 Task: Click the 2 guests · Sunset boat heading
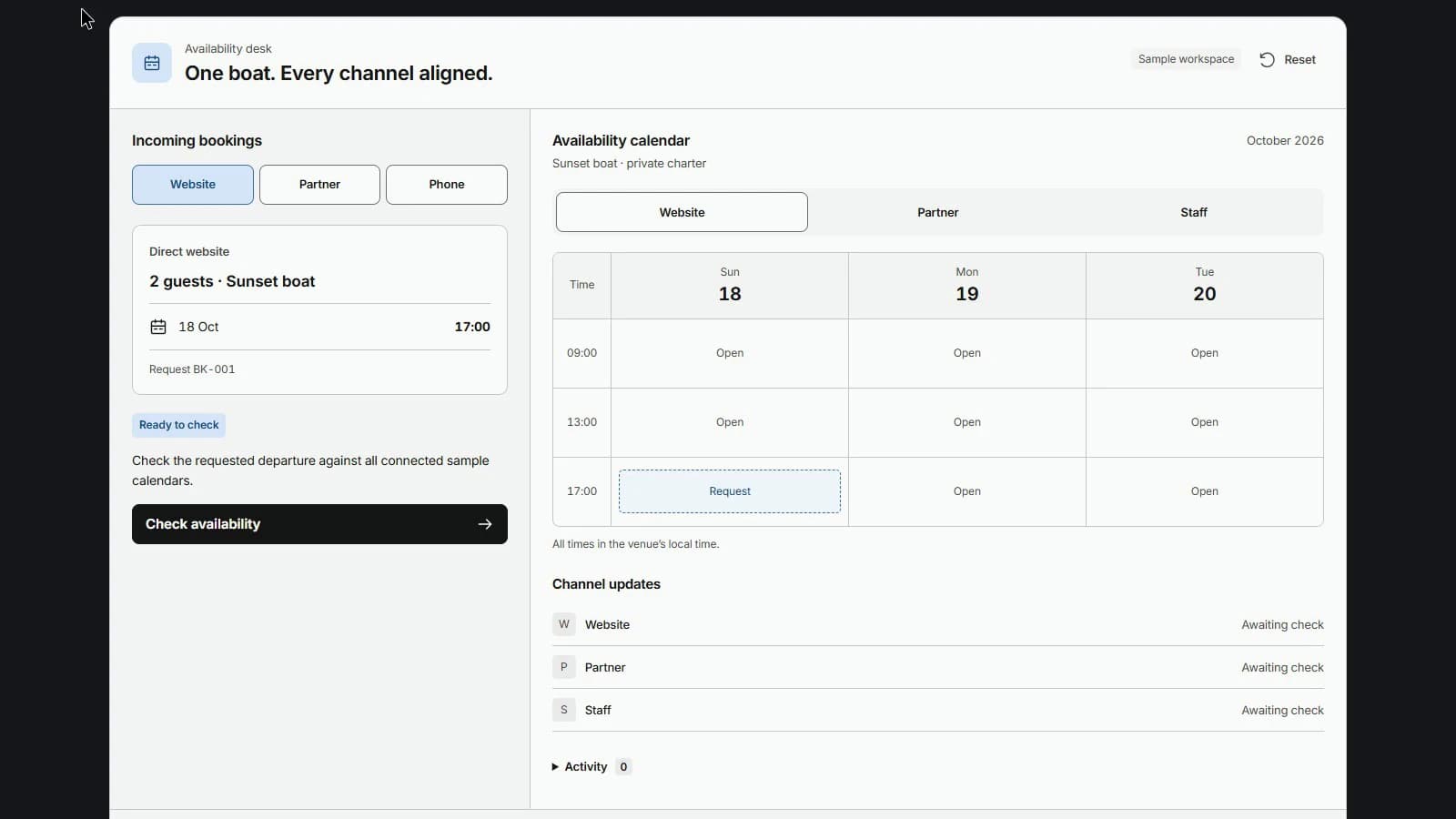[x=232, y=282]
